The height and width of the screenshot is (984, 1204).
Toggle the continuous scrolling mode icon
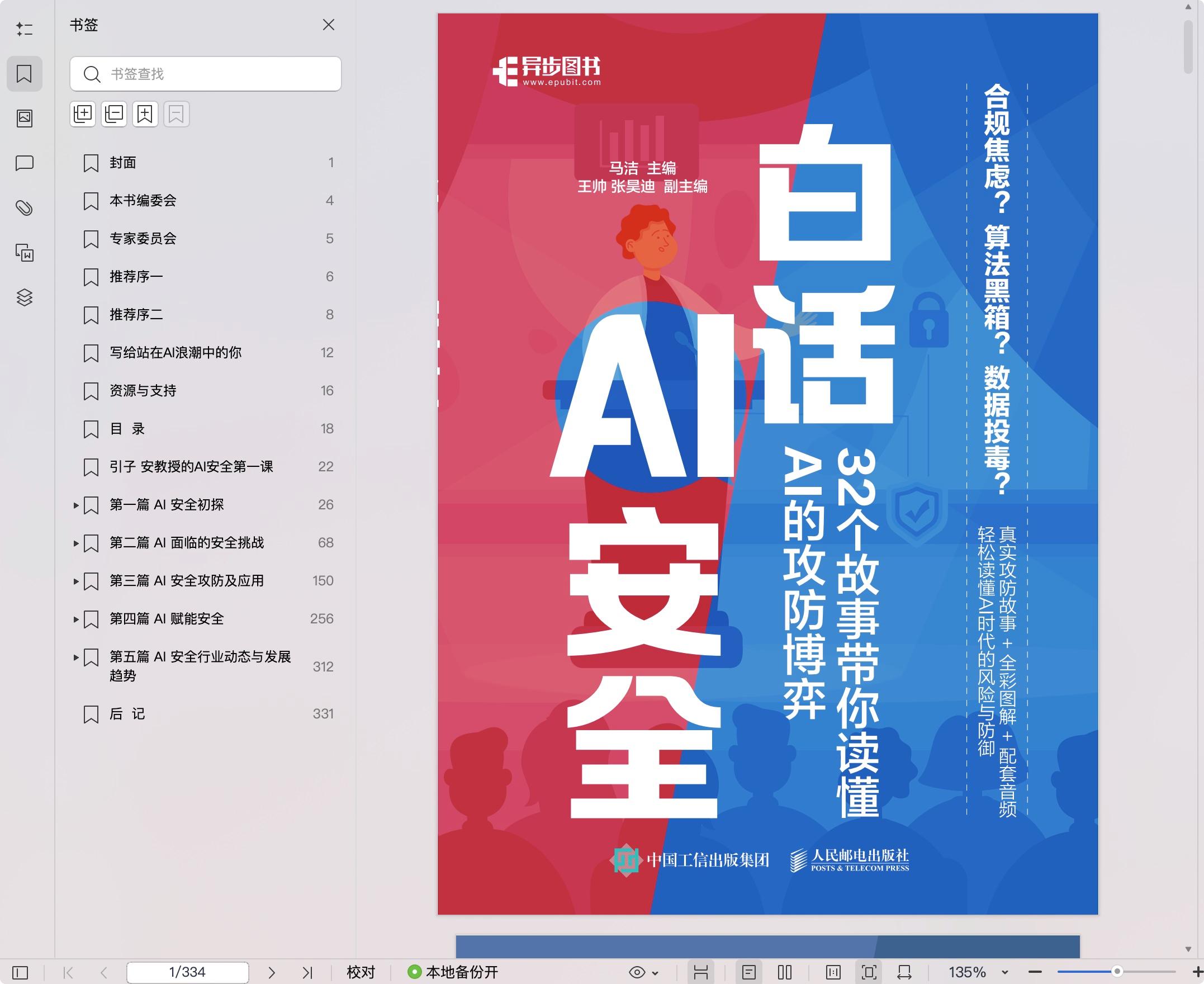(x=701, y=973)
